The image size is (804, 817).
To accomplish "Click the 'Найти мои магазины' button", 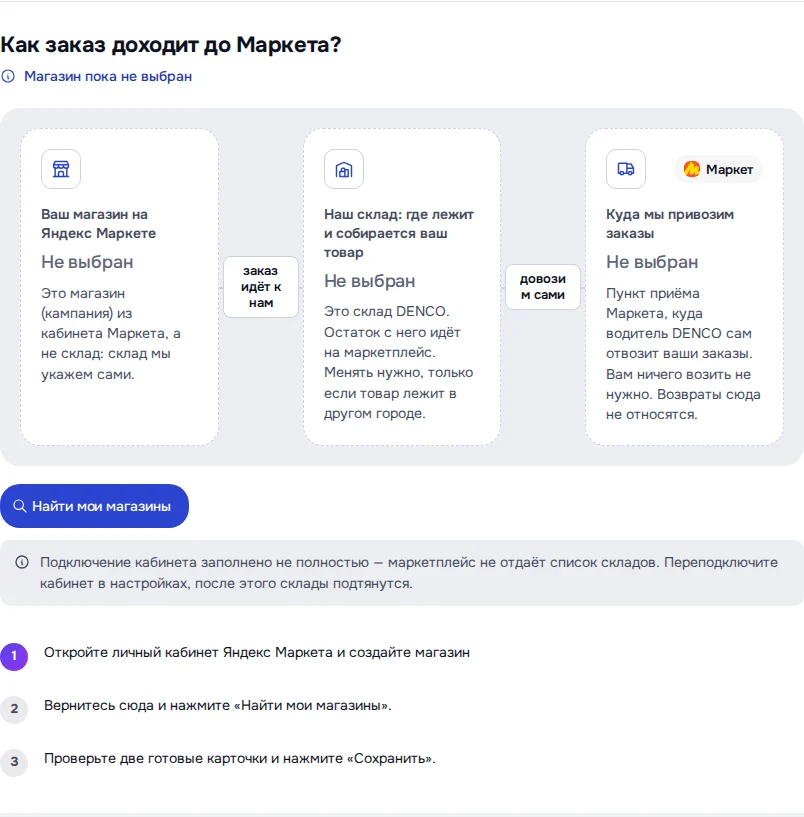I will [94, 506].
